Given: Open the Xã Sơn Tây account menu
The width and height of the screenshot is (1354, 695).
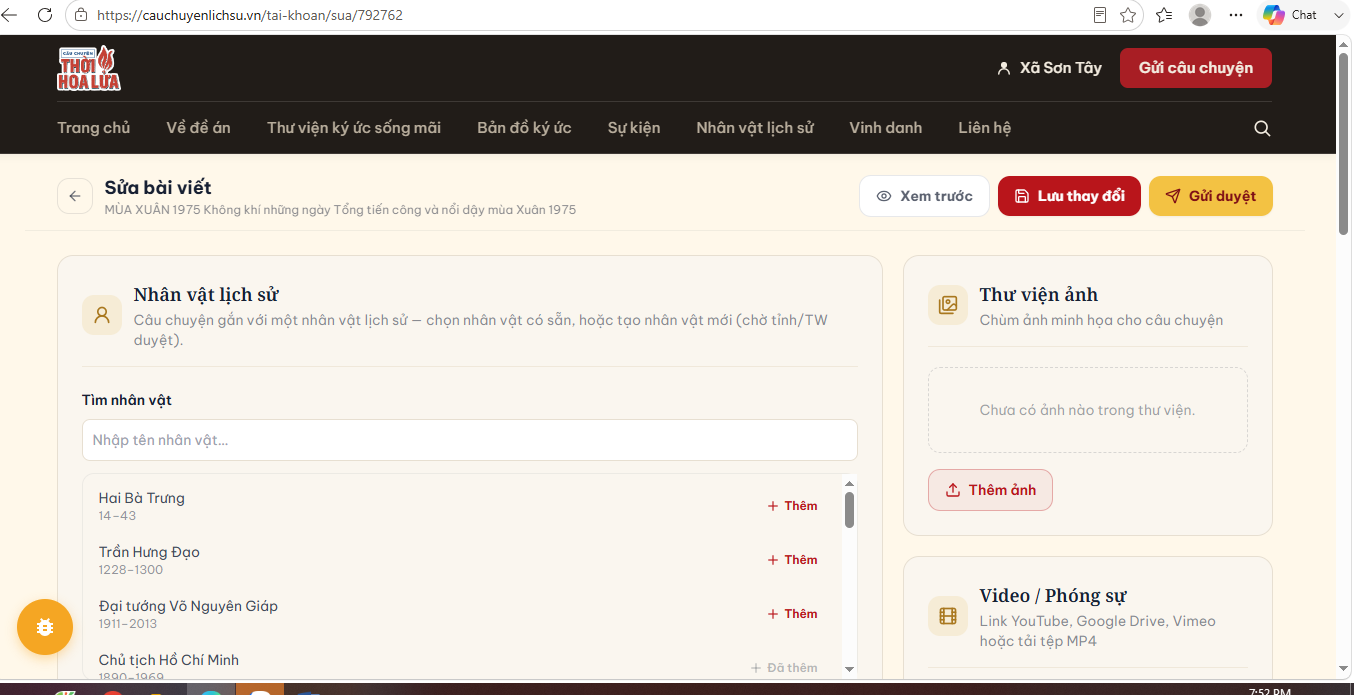Looking at the screenshot, I should 1049,68.
